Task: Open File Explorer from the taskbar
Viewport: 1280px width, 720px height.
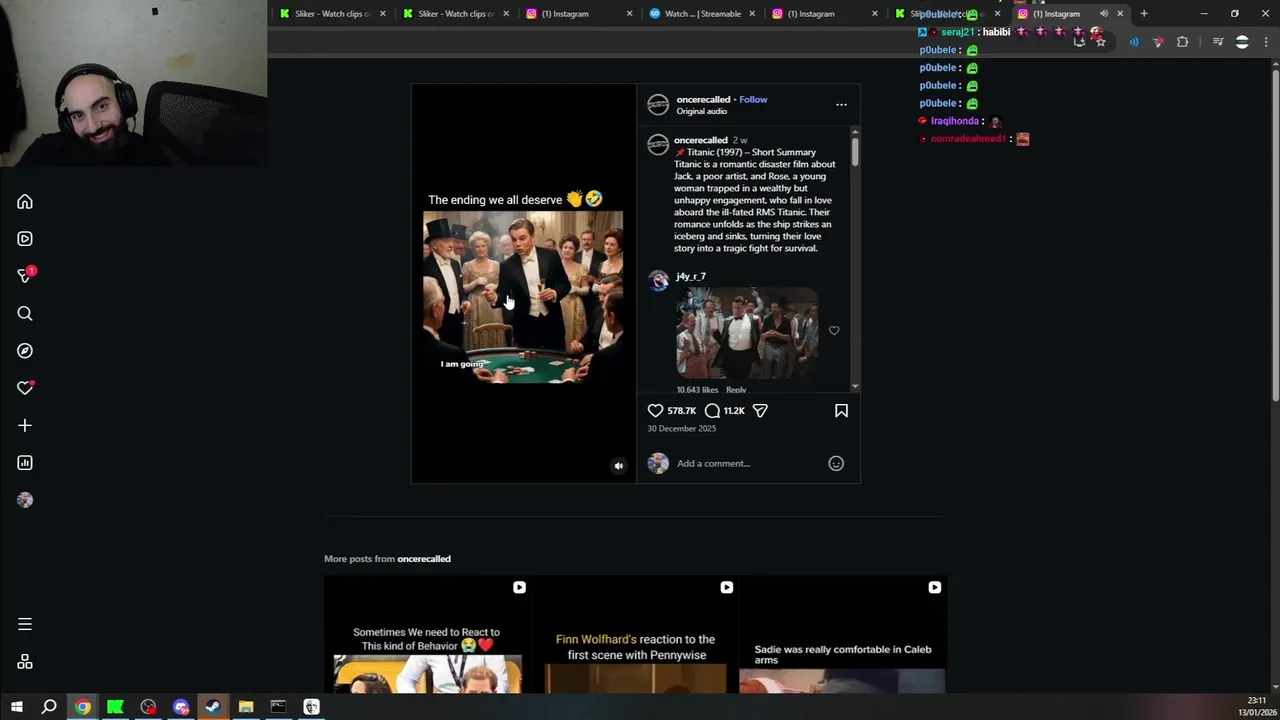Action: coord(246,707)
